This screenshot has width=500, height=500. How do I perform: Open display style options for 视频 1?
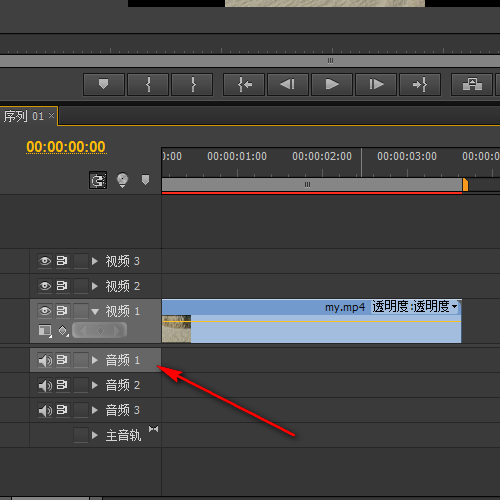[45, 331]
